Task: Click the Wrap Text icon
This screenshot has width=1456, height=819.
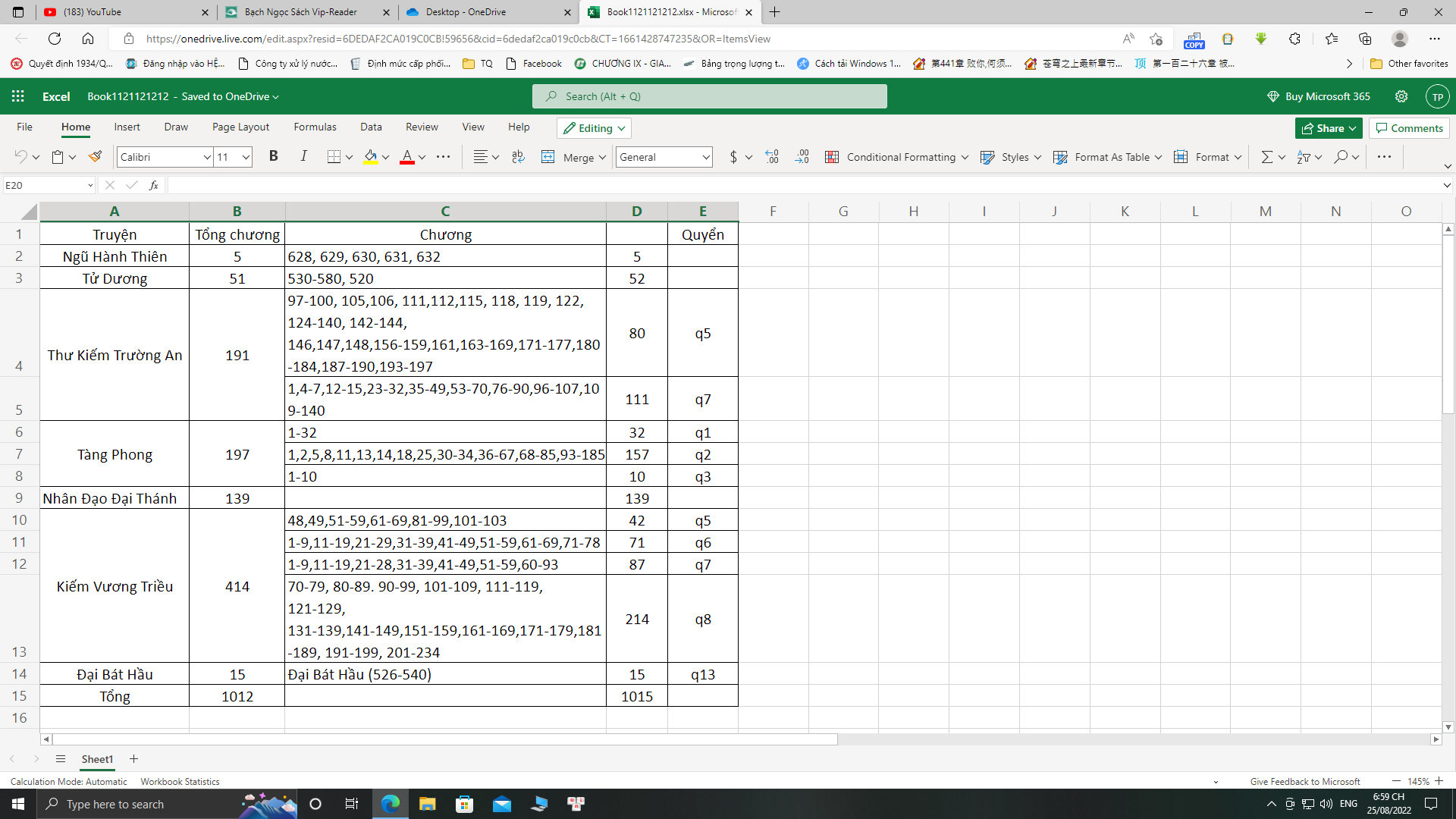Action: point(518,157)
